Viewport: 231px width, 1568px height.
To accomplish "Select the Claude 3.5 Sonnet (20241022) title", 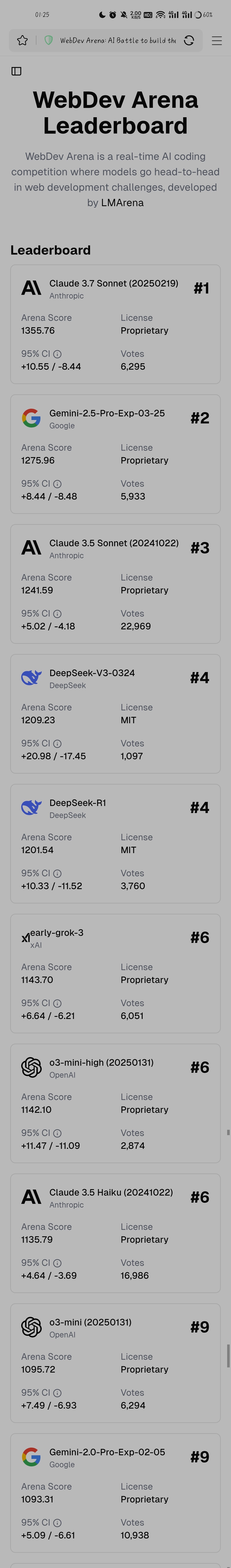I will [114, 543].
